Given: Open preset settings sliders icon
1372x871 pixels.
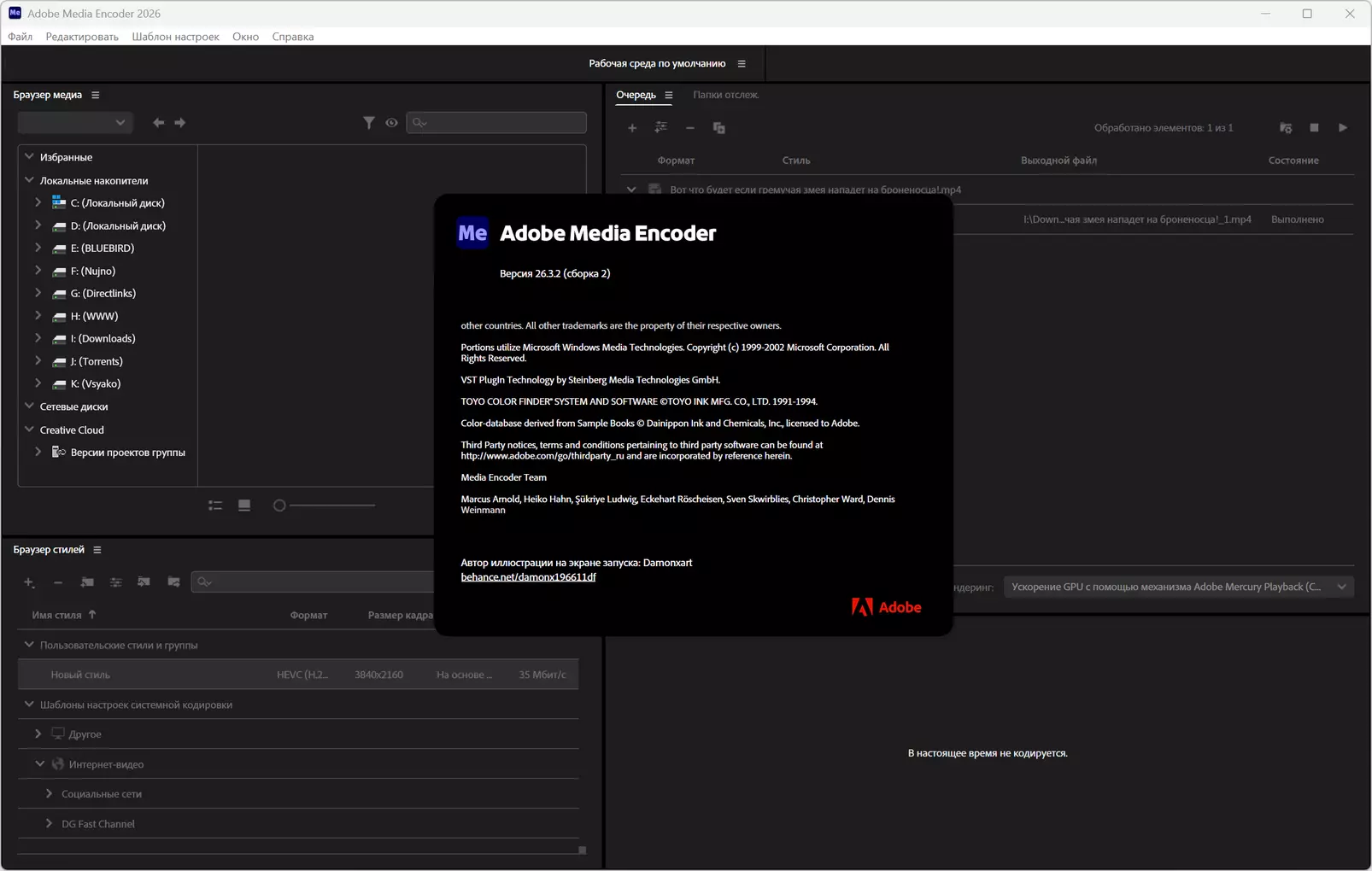Looking at the screenshot, I should (x=115, y=582).
